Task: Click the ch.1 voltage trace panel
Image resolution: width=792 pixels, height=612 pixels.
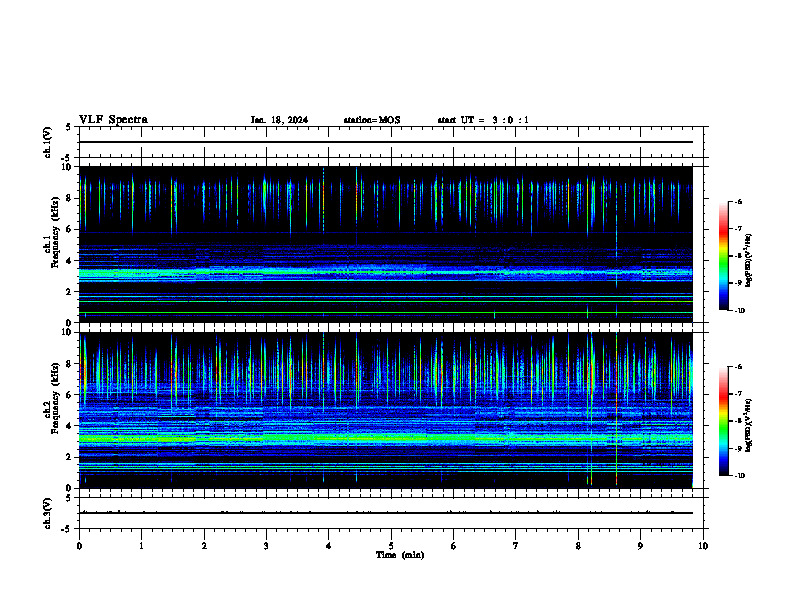Action: [x=391, y=142]
